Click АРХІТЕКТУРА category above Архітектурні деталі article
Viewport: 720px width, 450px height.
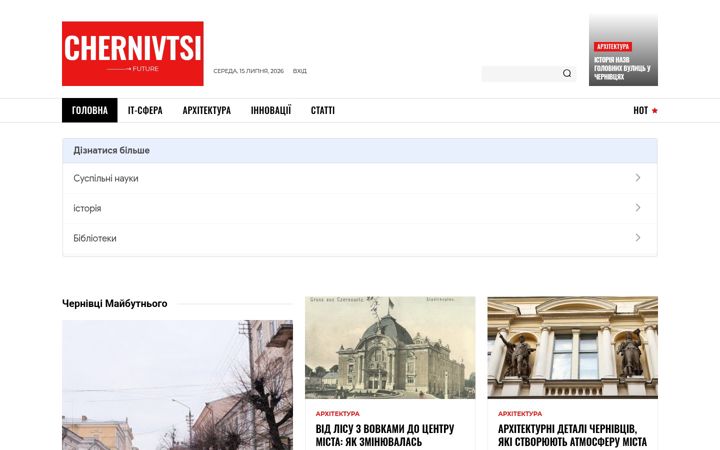pos(520,414)
